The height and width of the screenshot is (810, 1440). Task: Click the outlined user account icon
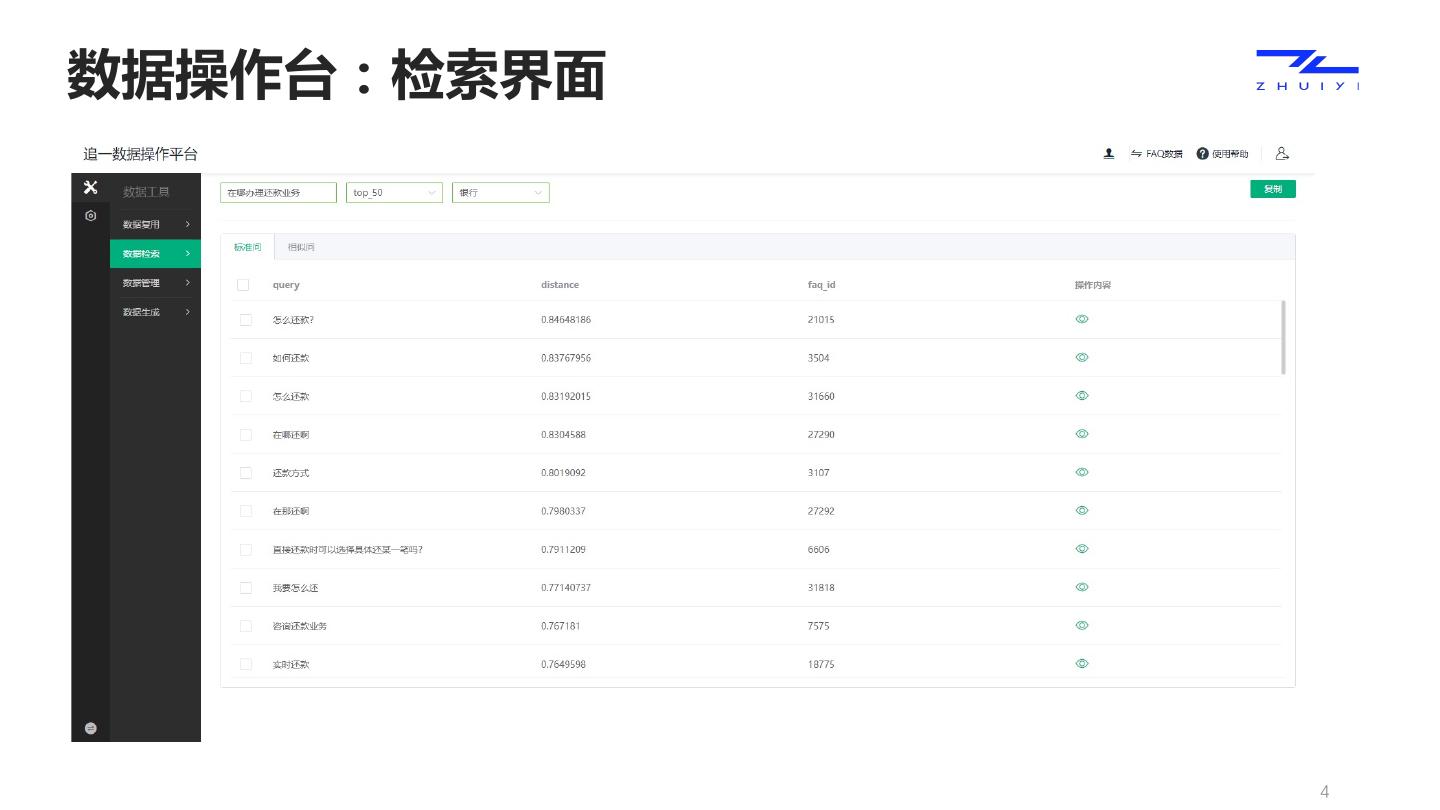click(x=1282, y=154)
